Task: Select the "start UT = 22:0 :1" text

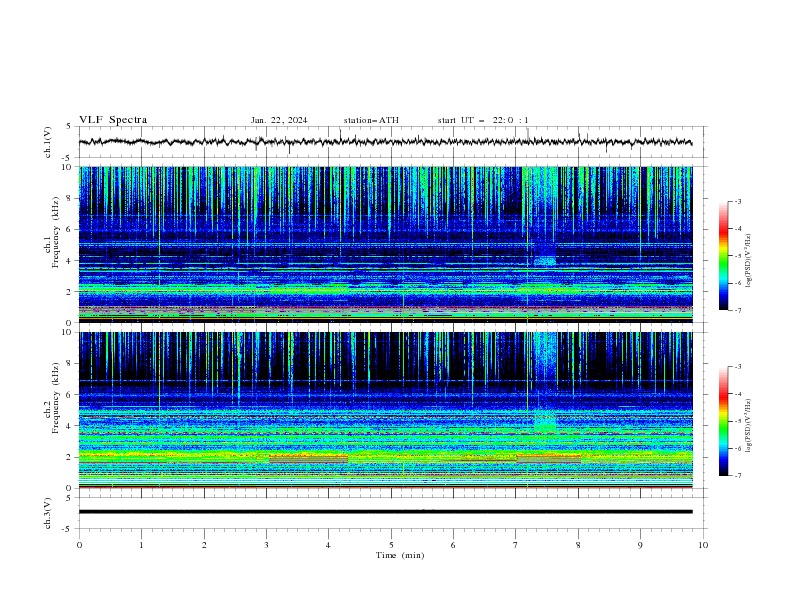Action: point(483,120)
